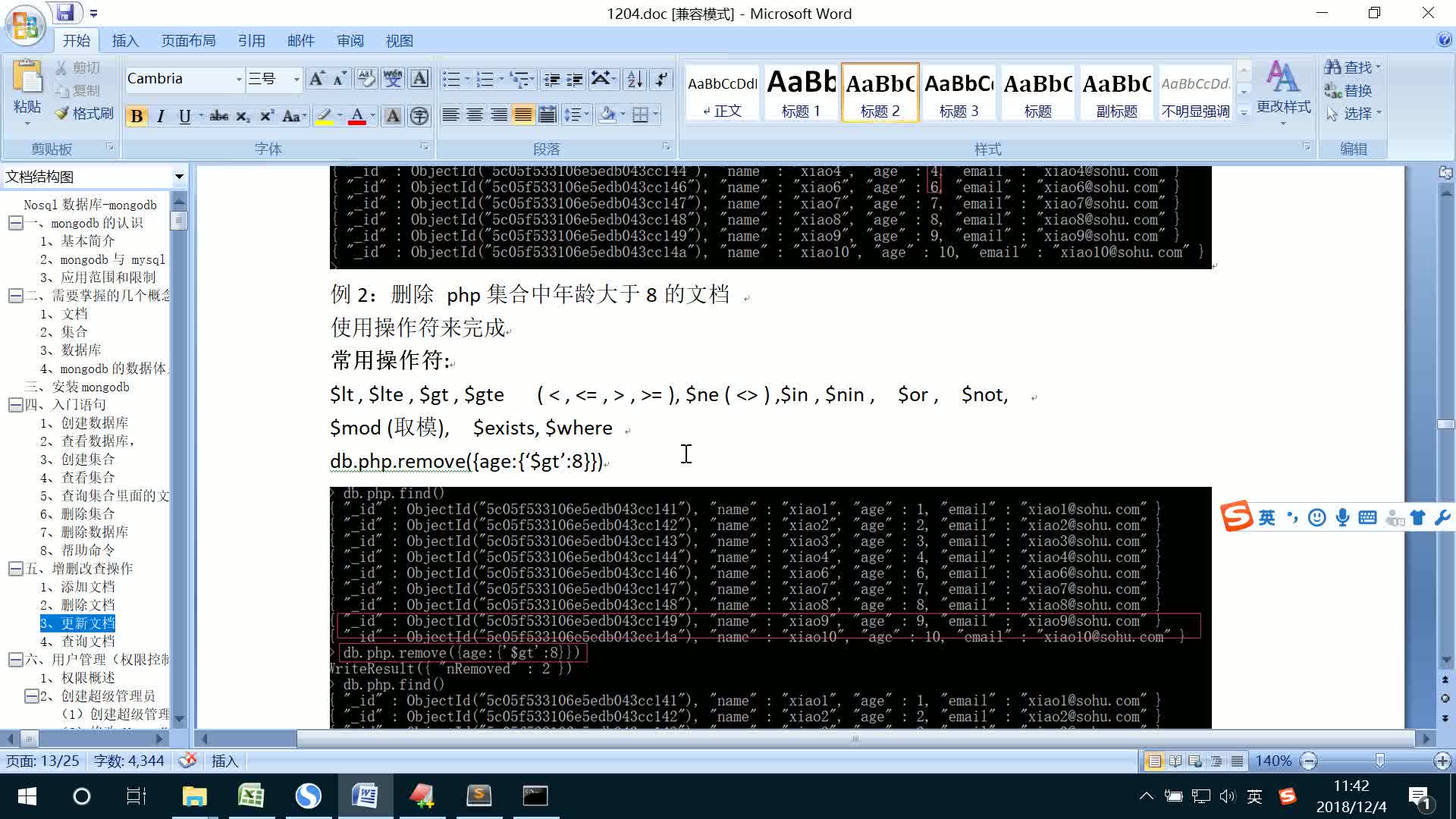Open the Cambria font name dropdown
The width and height of the screenshot is (1456, 819).
pyautogui.click(x=237, y=78)
